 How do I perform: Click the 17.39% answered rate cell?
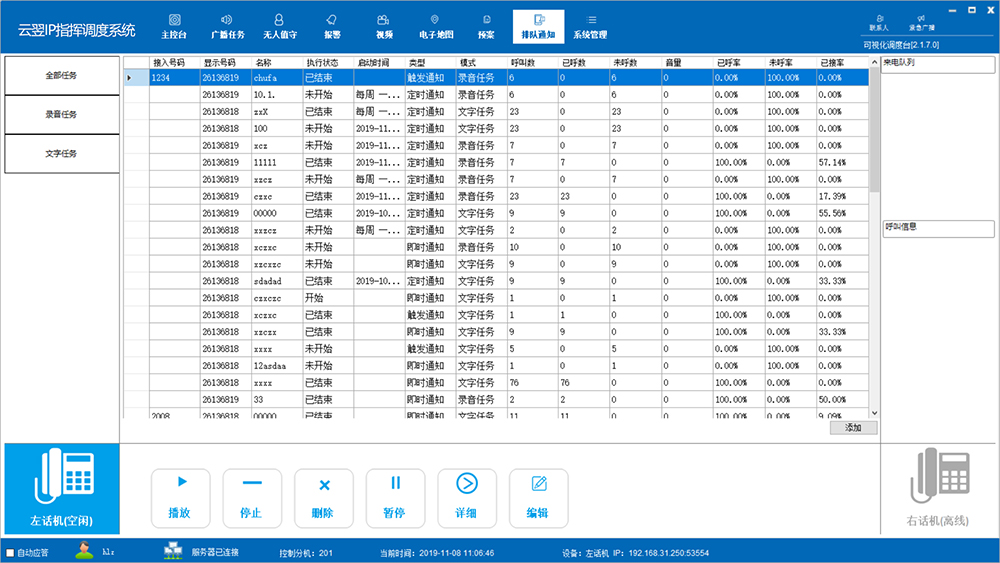842,196
